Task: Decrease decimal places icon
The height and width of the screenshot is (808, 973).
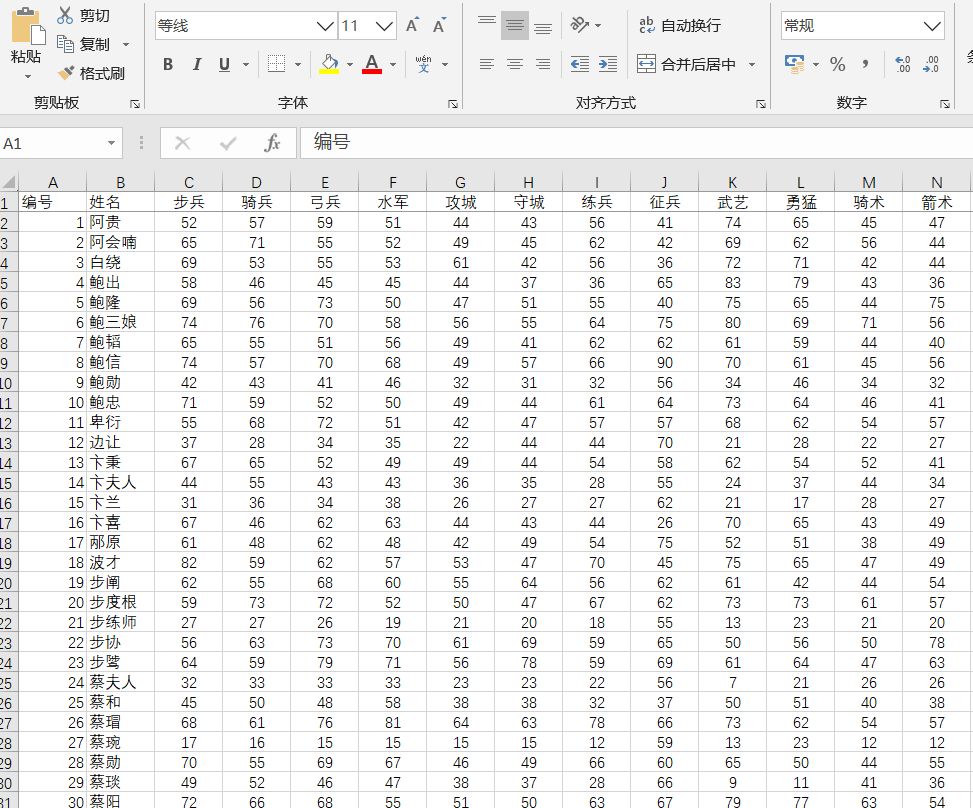Action: [x=931, y=64]
